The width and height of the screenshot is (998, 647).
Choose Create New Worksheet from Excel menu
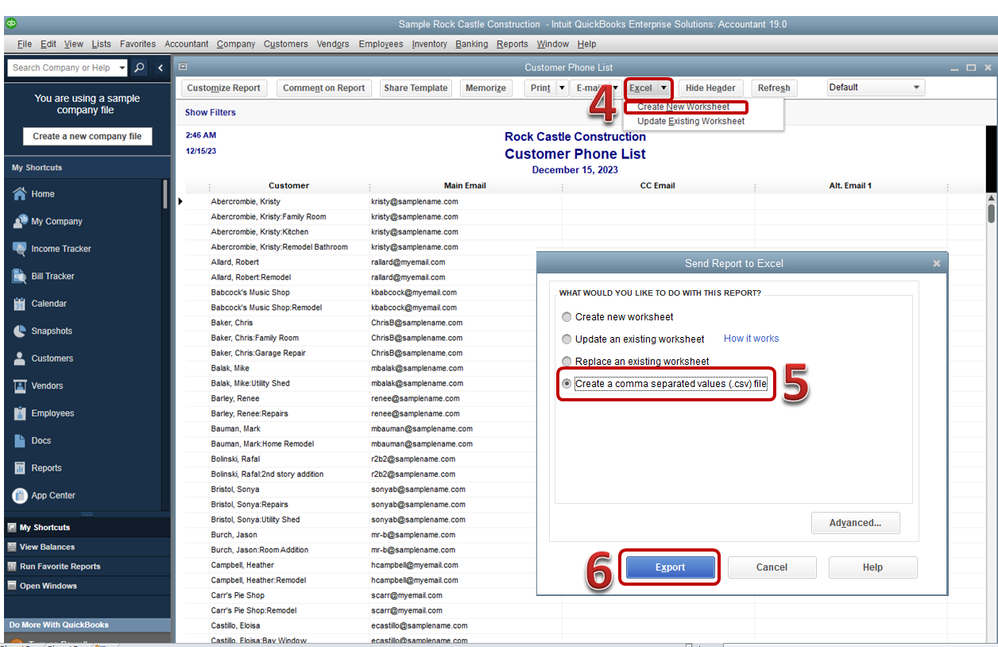pyautogui.click(x=684, y=107)
